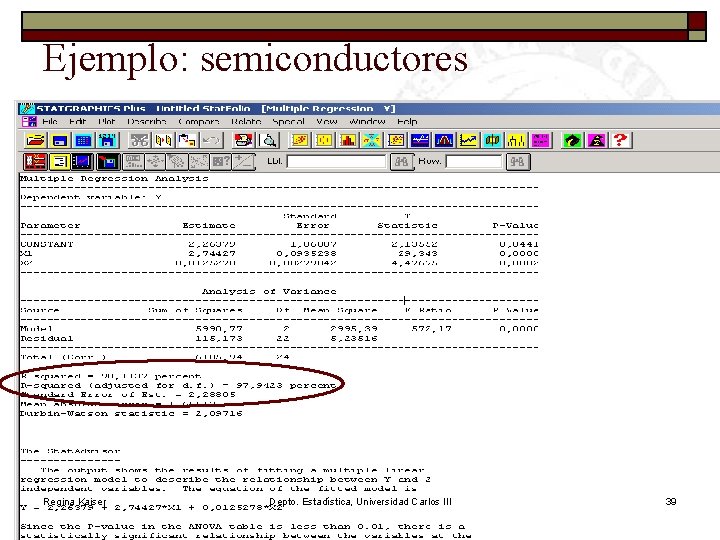The height and width of the screenshot is (540, 720).
Task: Click the yellow tabular options icon
Action: pos(60,162)
